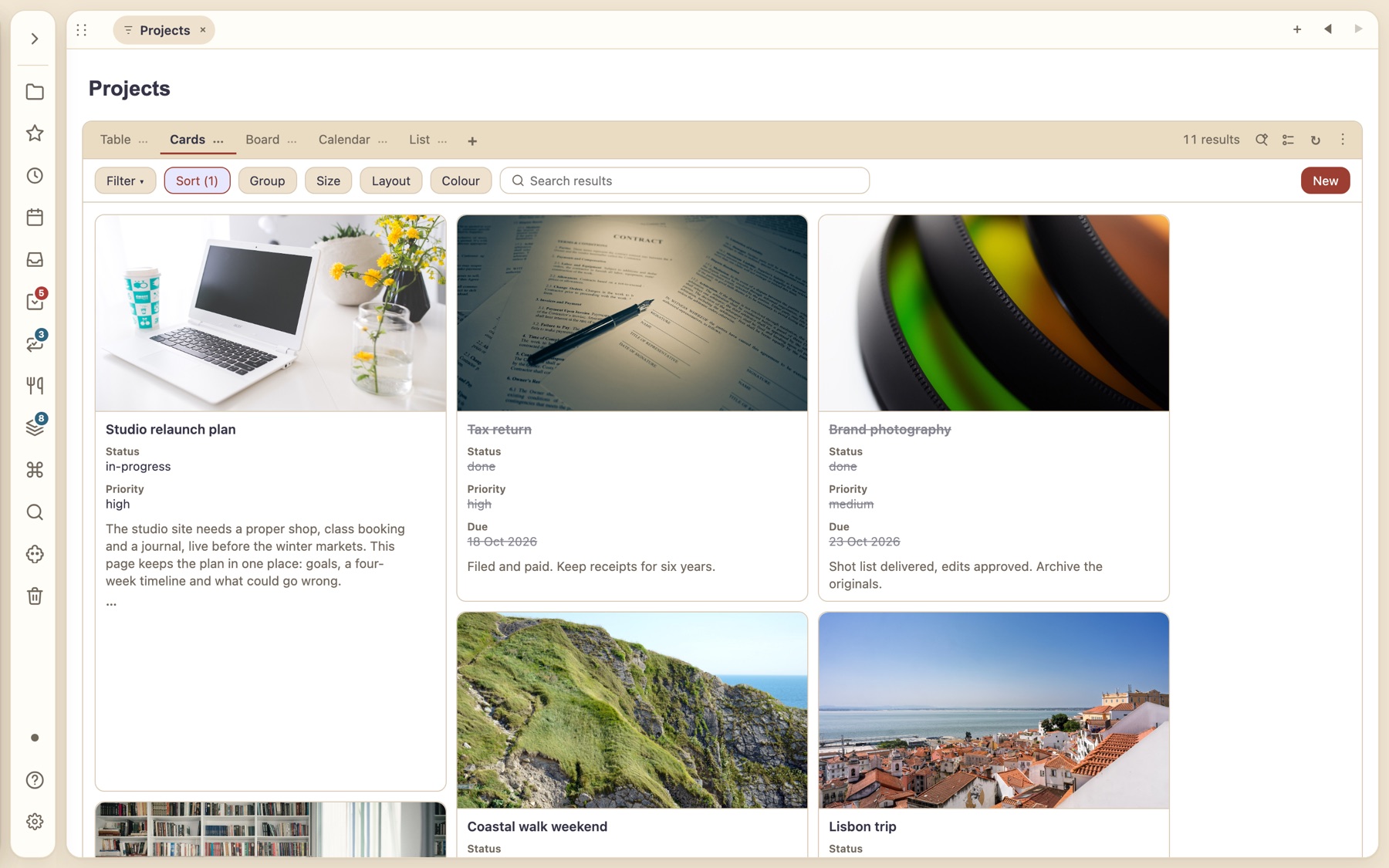Switch to the Board view tab
Viewport: 1389px width, 868px height.
click(x=262, y=140)
